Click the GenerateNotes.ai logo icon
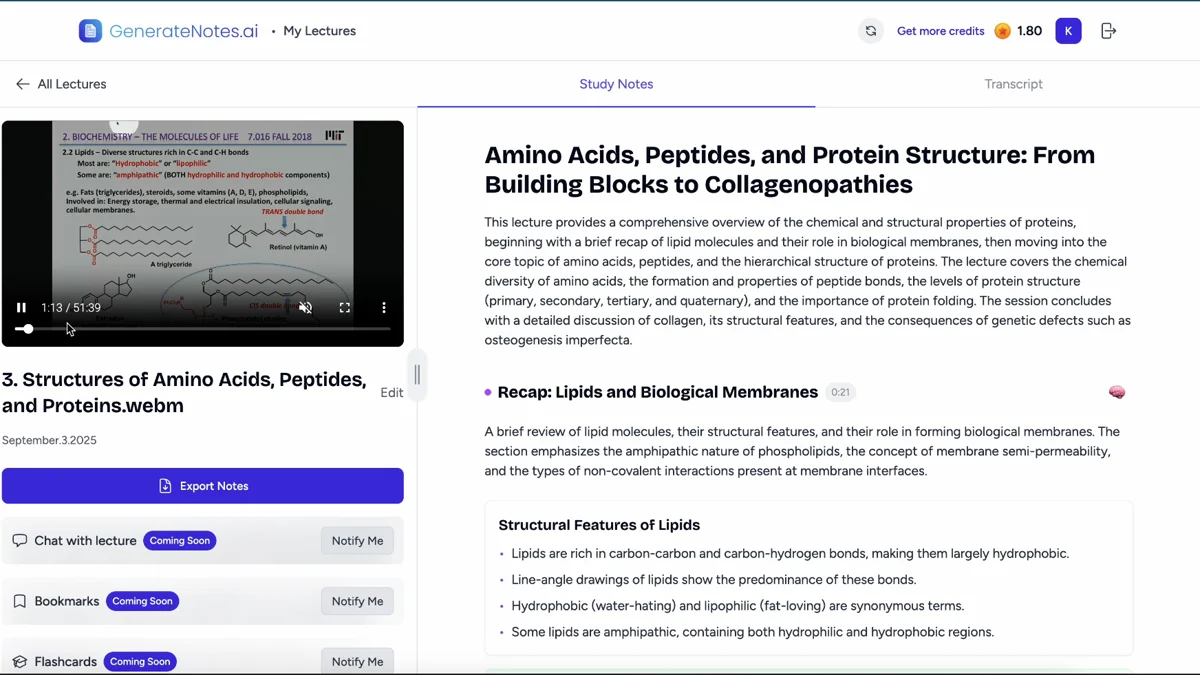1200x675 pixels. [90, 31]
